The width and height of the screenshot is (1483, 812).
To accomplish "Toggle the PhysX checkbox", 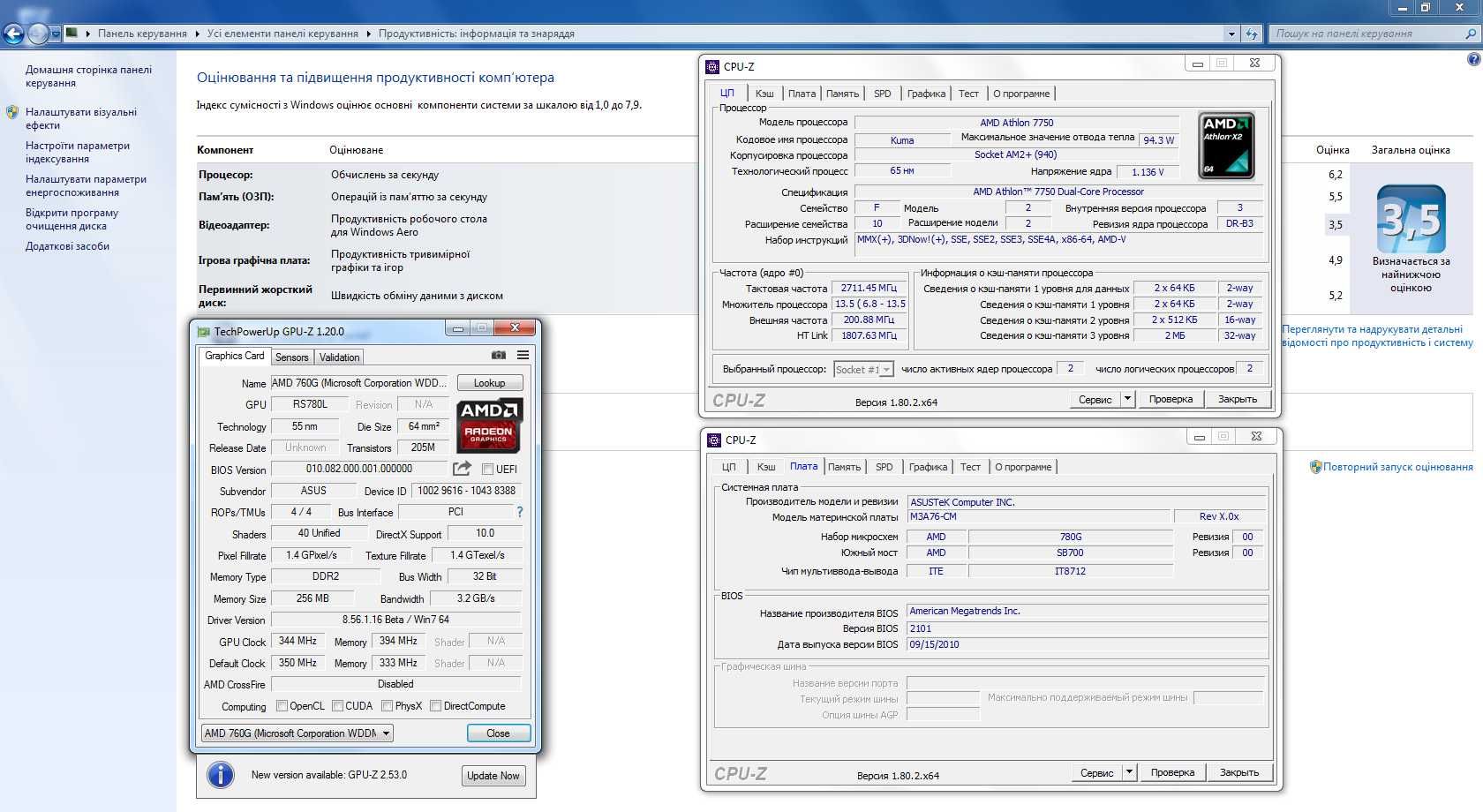I will tap(387, 705).
